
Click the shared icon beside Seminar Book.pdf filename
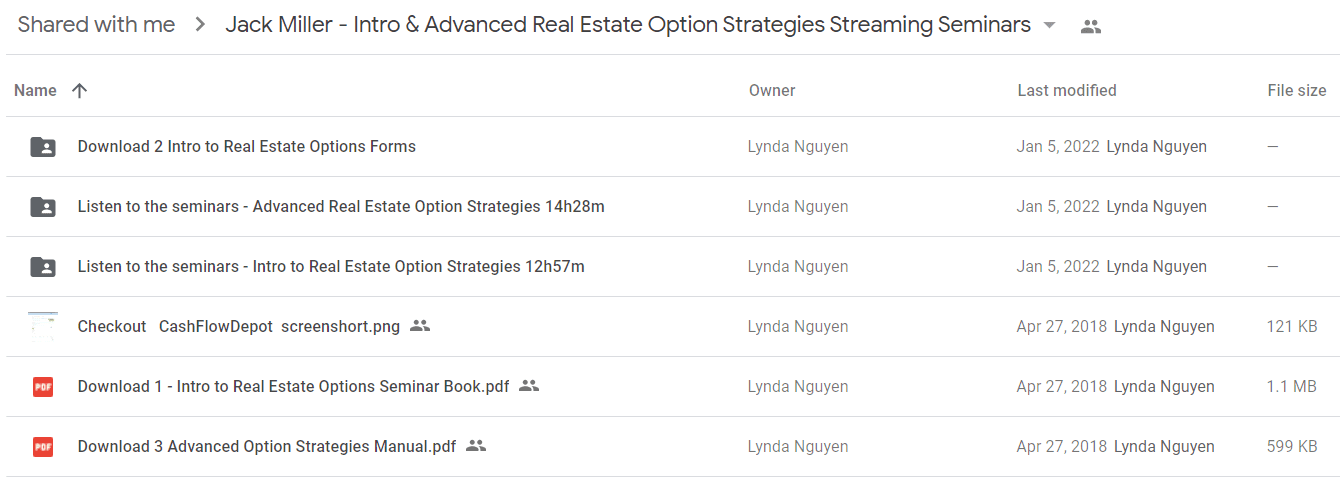(529, 386)
